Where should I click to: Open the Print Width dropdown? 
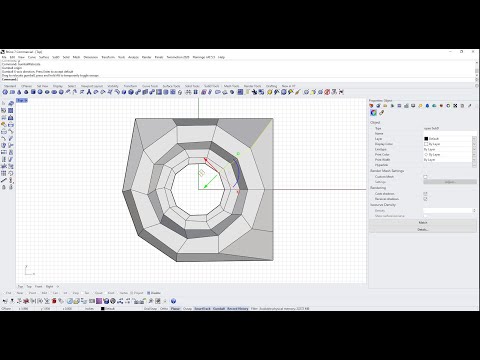[474, 160]
